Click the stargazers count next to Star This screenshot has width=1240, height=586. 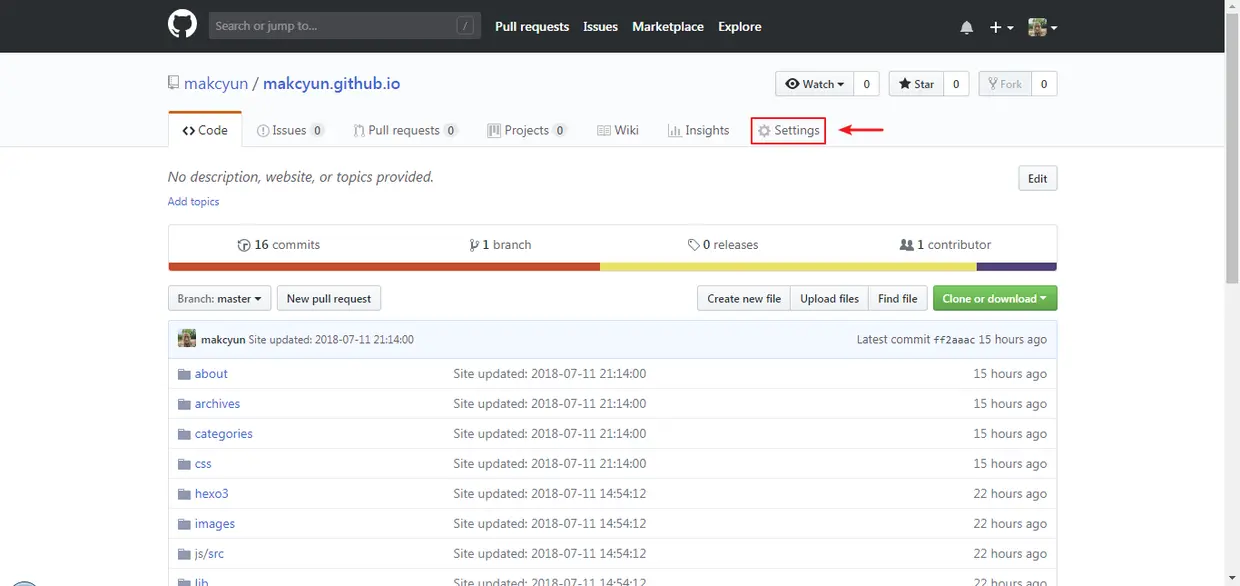point(956,84)
